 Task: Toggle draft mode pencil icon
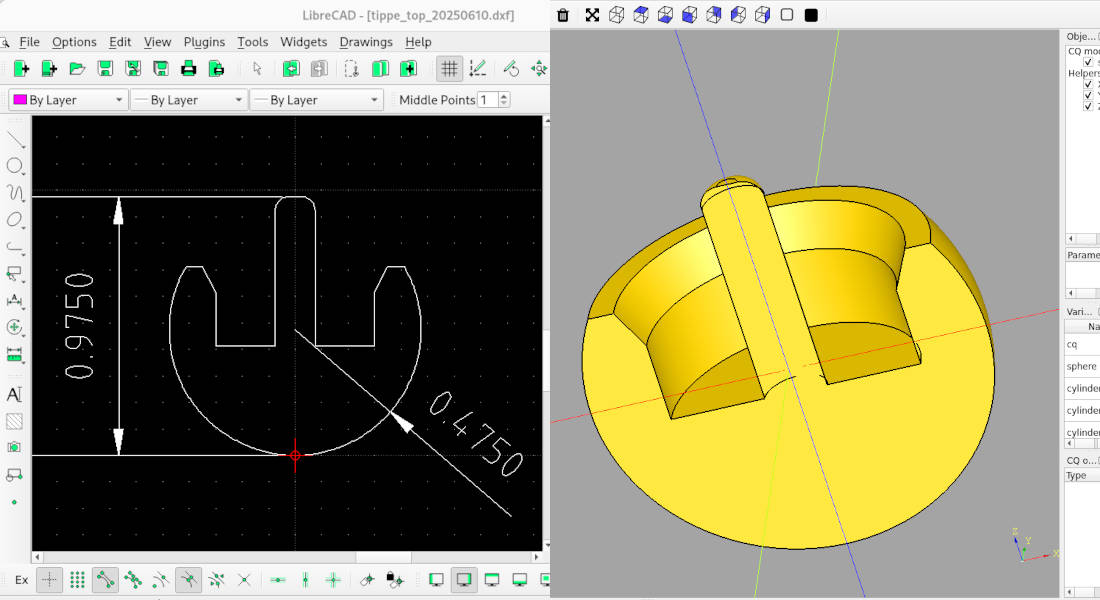(x=478, y=69)
